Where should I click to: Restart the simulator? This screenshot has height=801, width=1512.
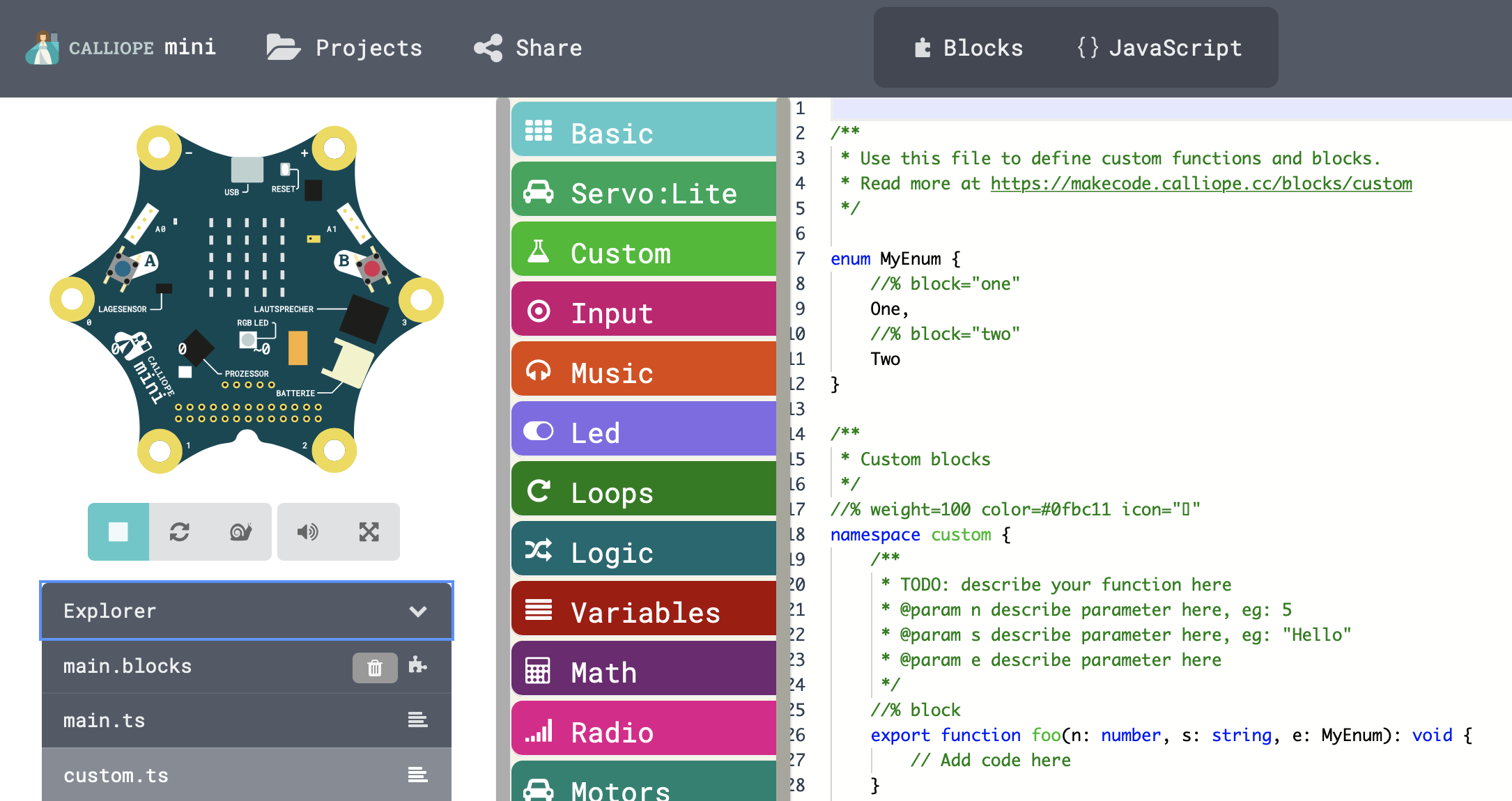[x=180, y=531]
